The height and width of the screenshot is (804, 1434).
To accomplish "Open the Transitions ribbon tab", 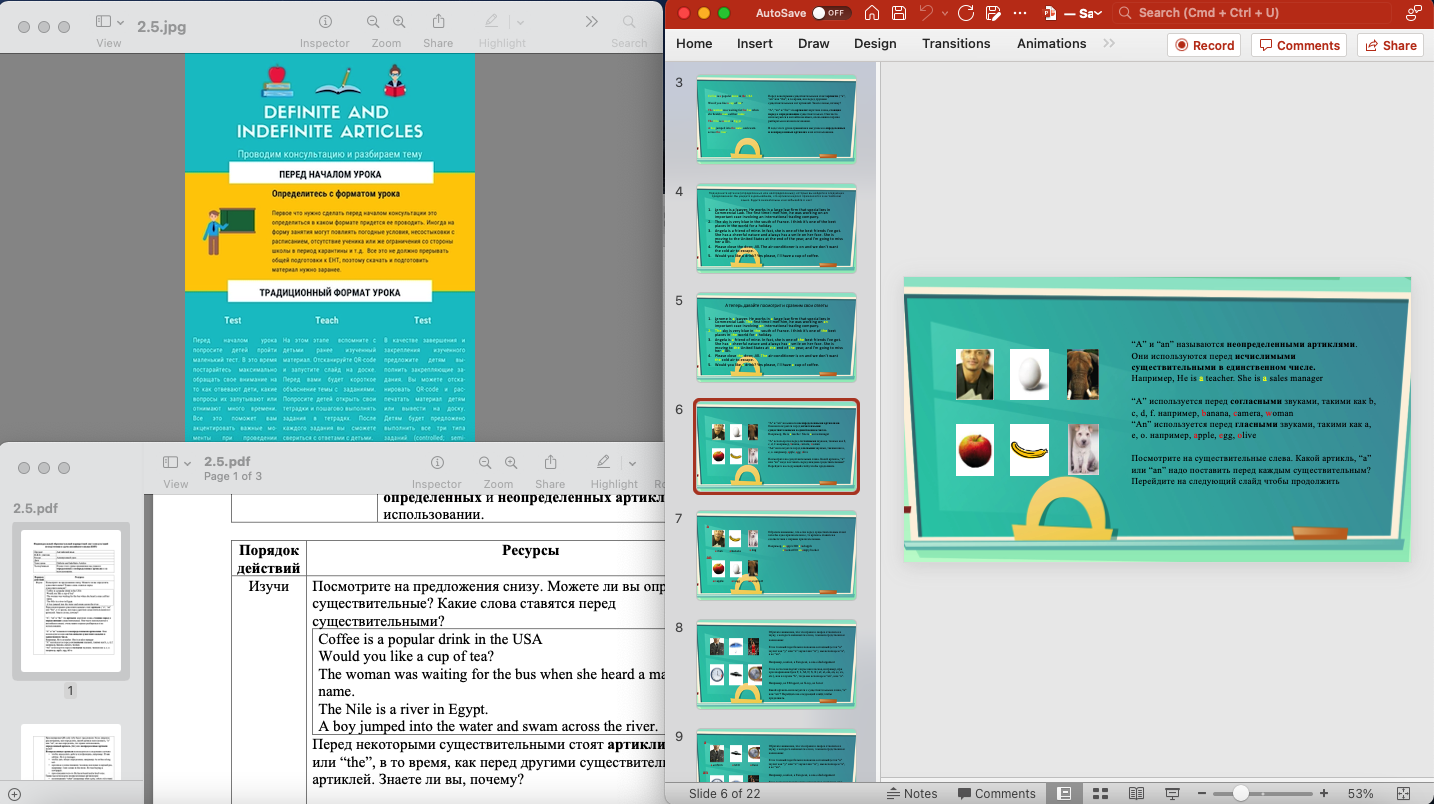I will tap(956, 44).
